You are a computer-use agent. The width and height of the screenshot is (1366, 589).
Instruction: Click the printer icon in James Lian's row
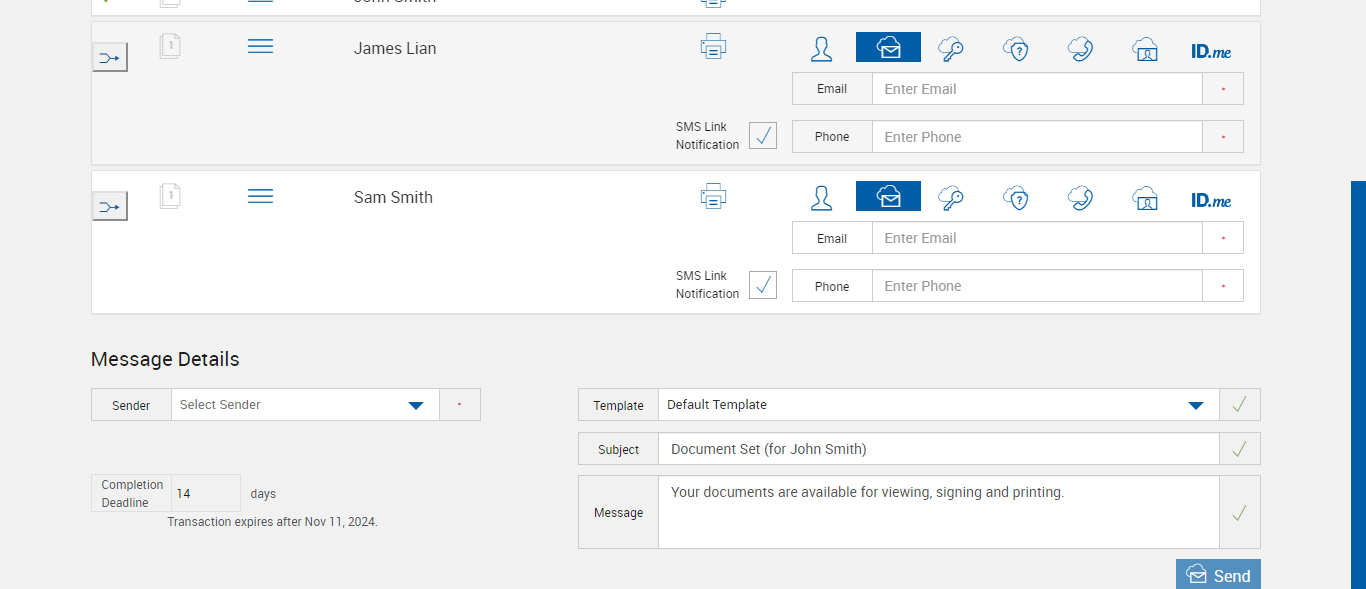(713, 47)
